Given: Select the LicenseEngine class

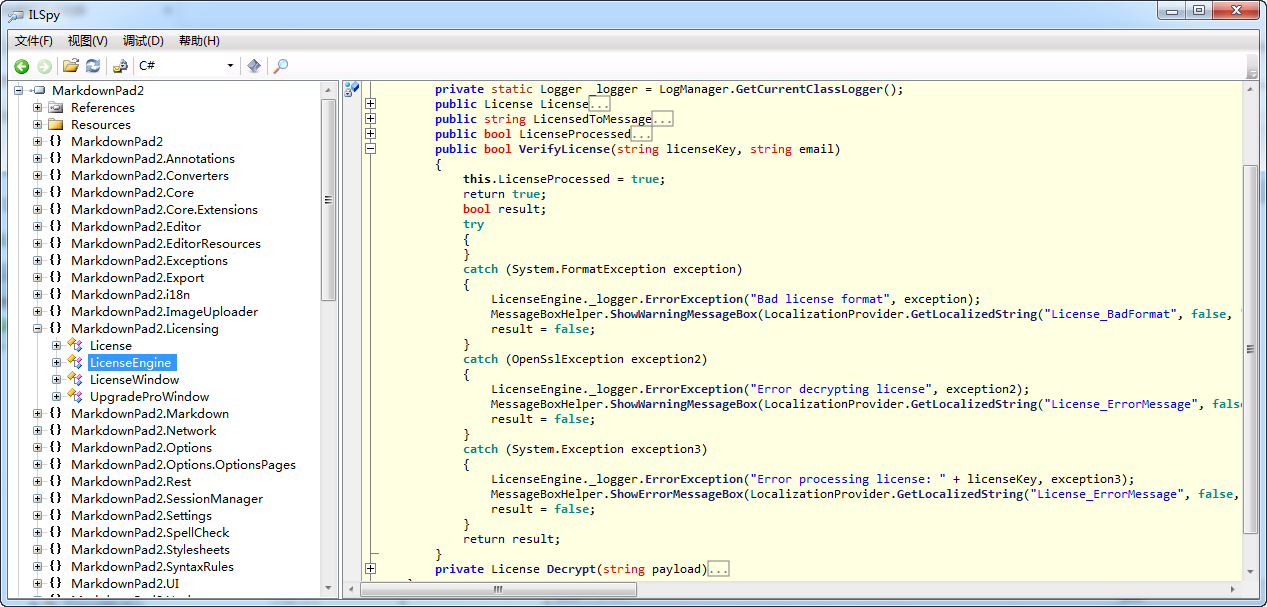Looking at the screenshot, I should (131, 363).
